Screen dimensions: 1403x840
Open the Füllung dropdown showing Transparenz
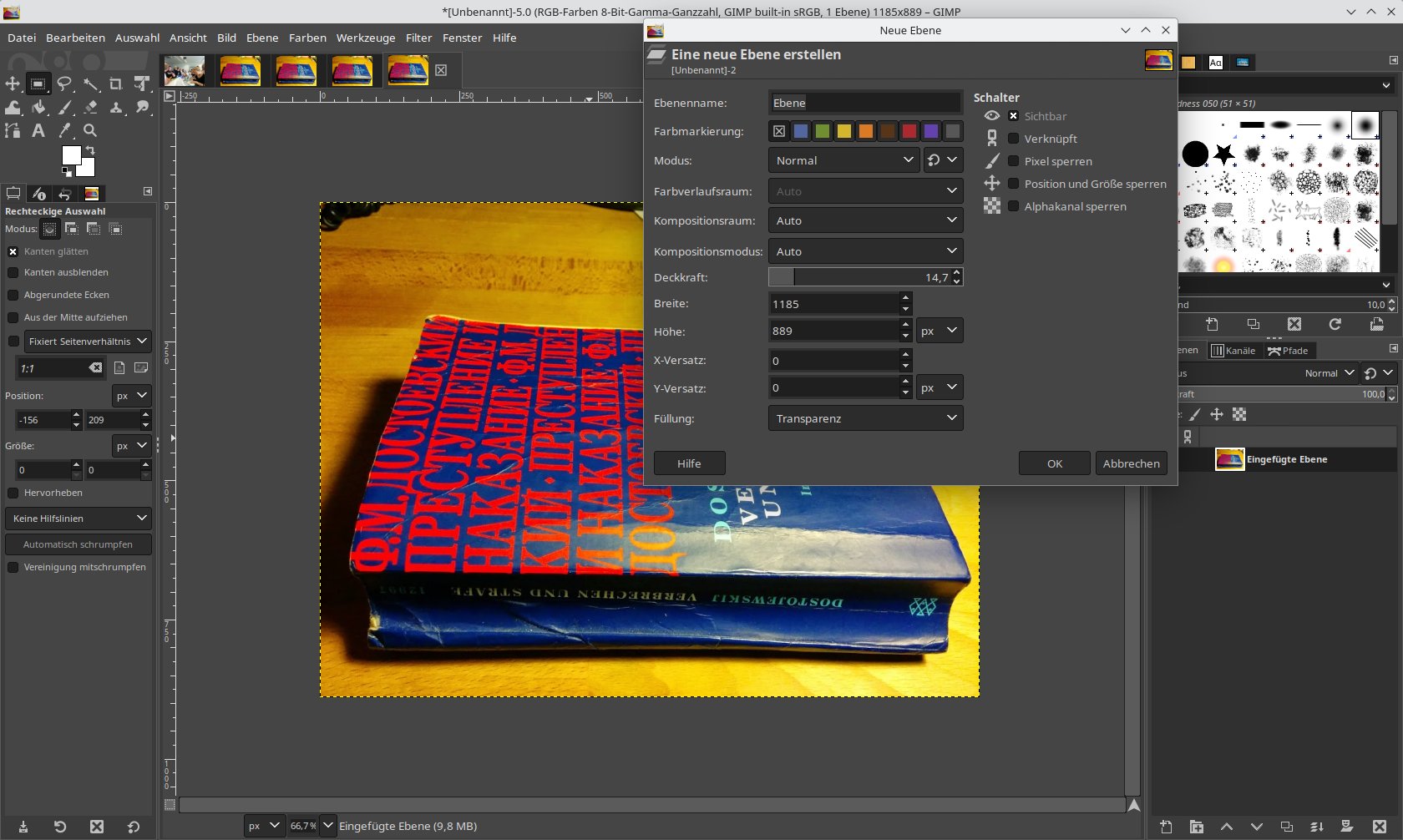[x=865, y=418]
